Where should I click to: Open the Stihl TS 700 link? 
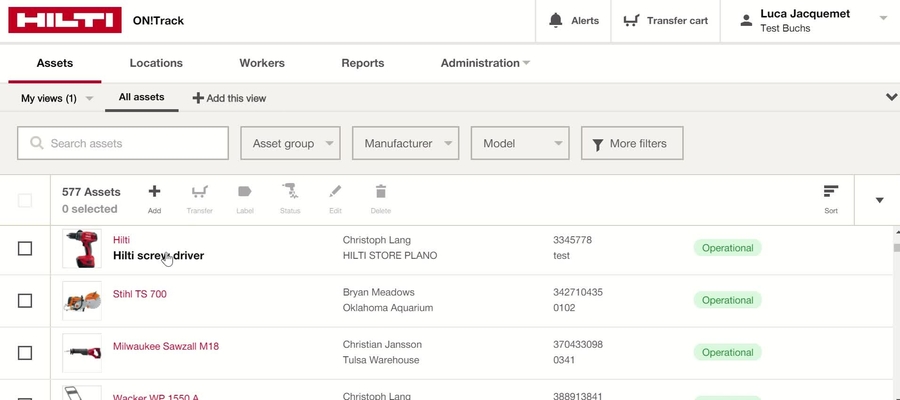click(139, 294)
